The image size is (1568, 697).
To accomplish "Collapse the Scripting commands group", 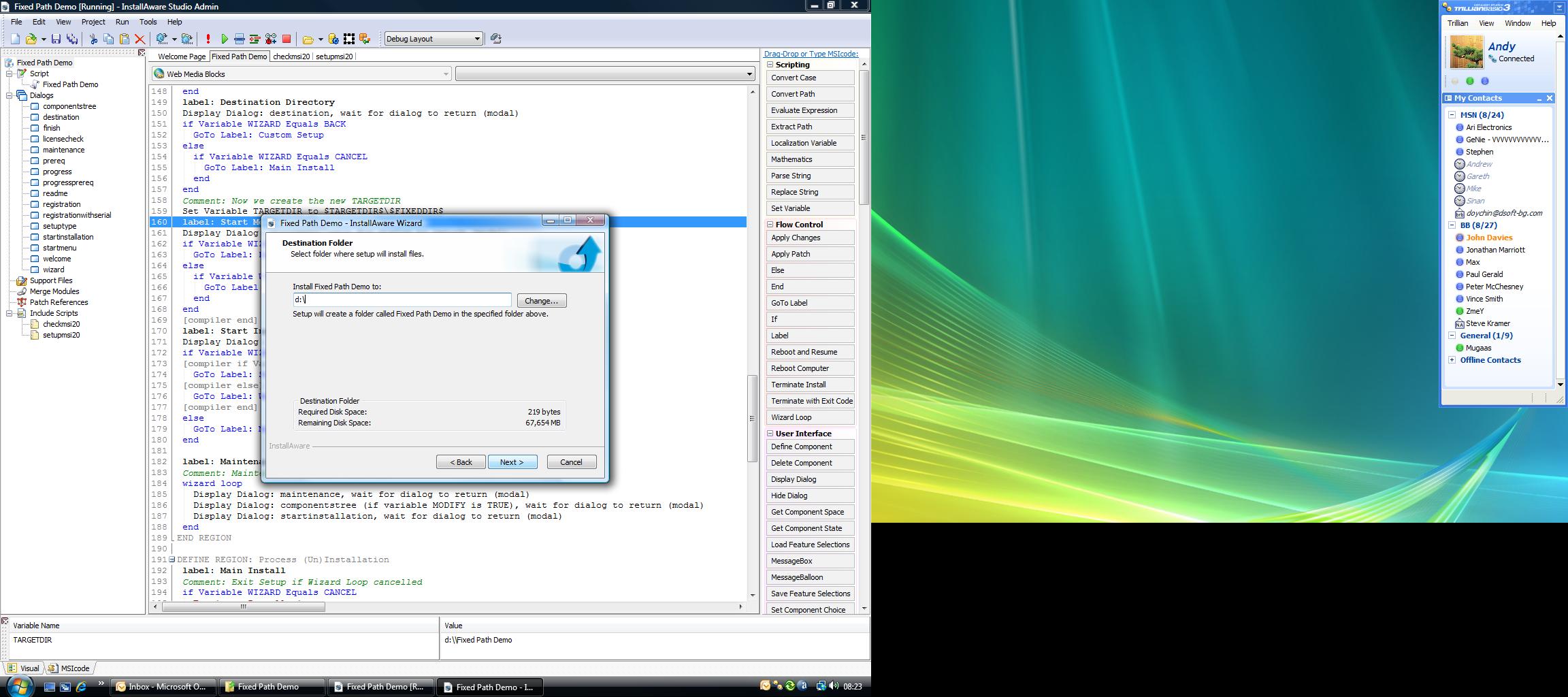I will point(770,65).
